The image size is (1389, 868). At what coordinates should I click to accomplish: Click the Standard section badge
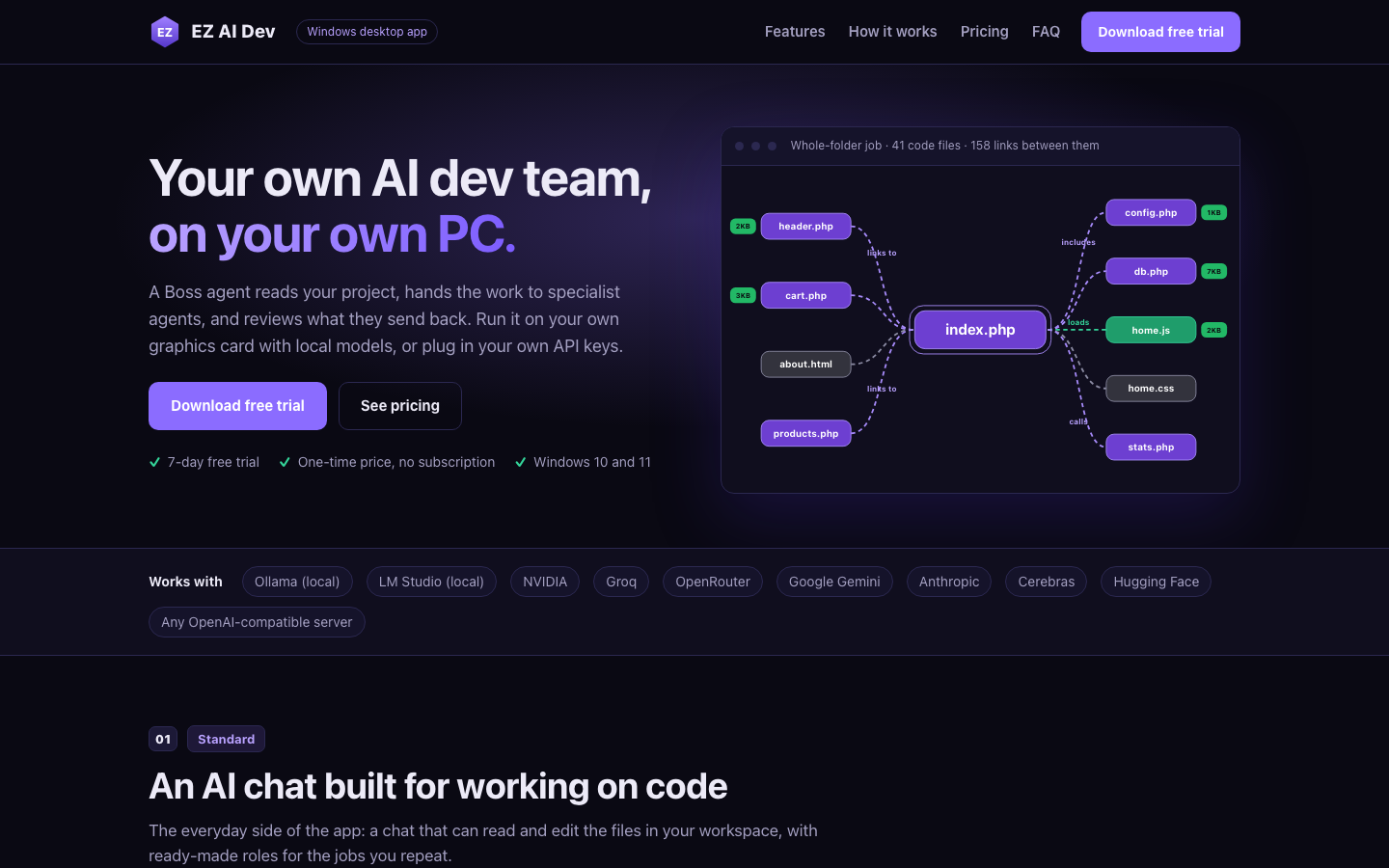226,739
